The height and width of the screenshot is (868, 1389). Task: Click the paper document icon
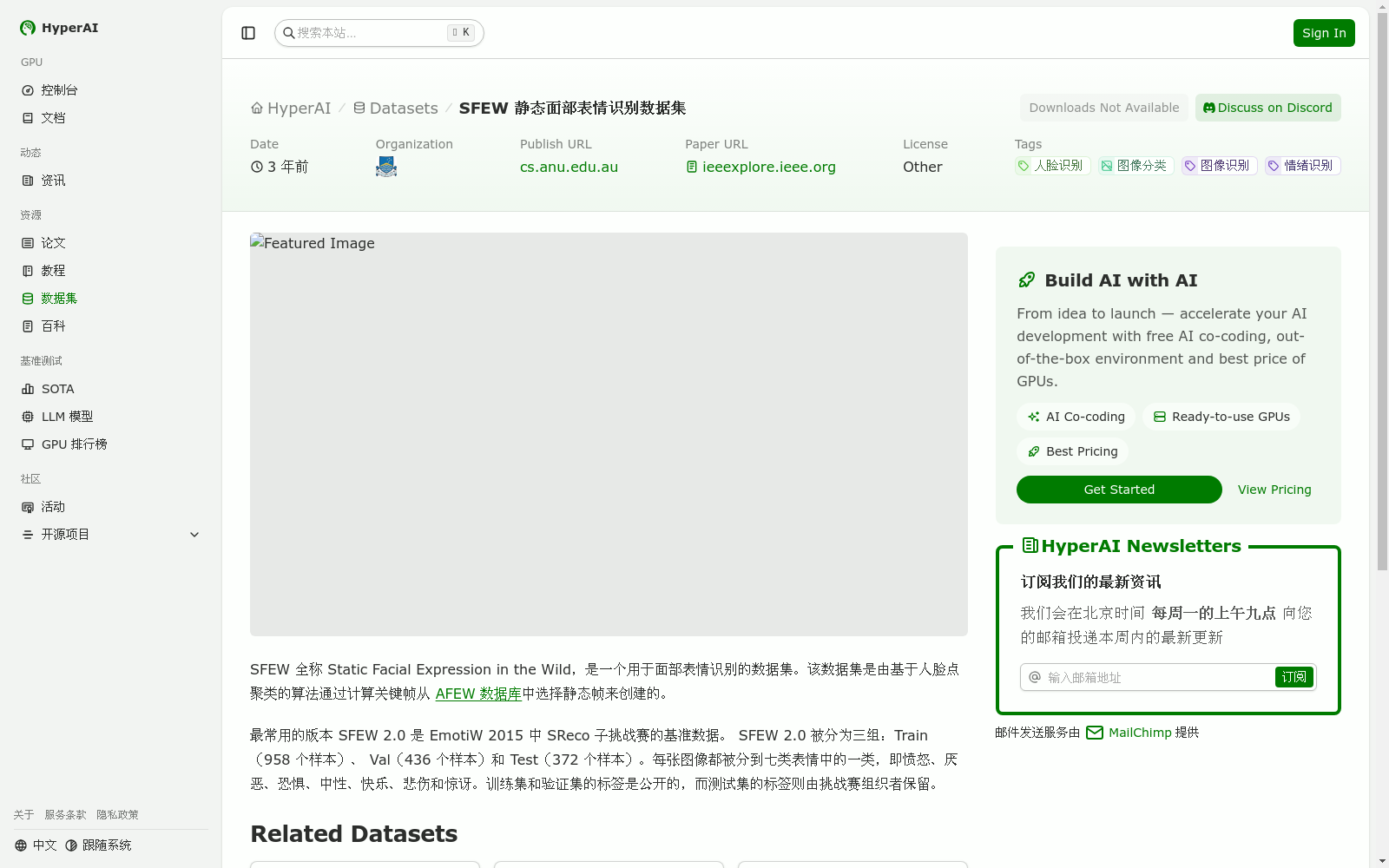pyautogui.click(x=692, y=167)
